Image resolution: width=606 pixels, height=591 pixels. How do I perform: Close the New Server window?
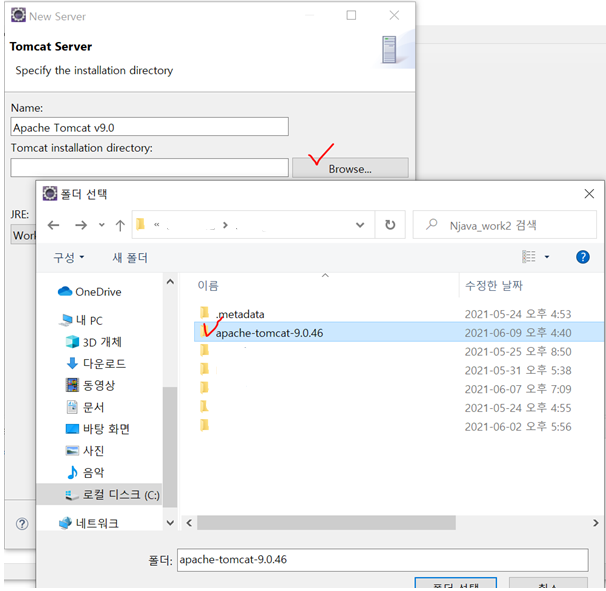pyautogui.click(x=394, y=15)
